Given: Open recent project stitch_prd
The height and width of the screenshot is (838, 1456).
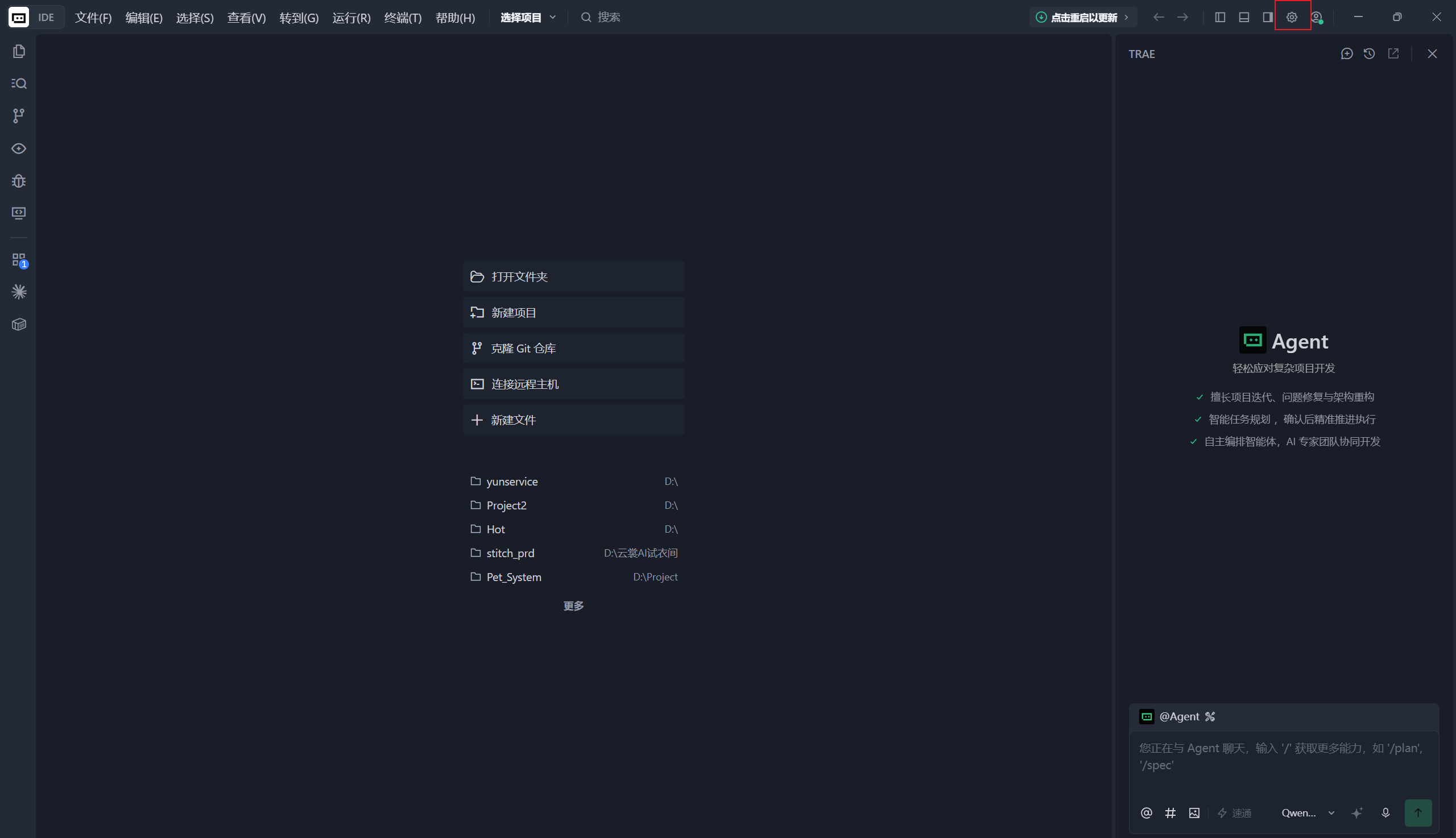Looking at the screenshot, I should [x=573, y=553].
